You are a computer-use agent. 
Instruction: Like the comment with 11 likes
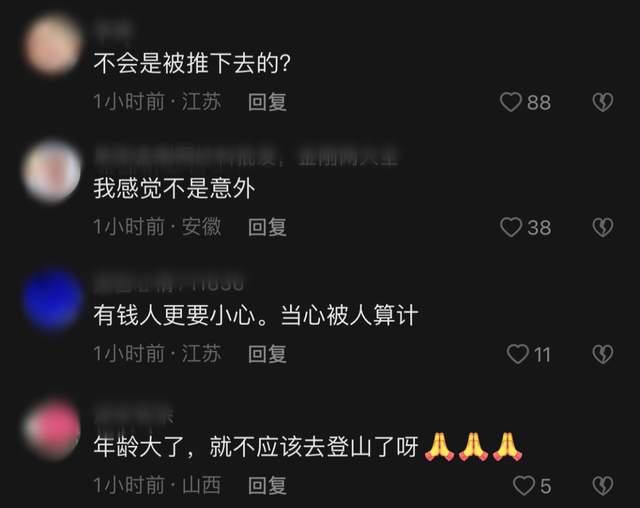518,354
